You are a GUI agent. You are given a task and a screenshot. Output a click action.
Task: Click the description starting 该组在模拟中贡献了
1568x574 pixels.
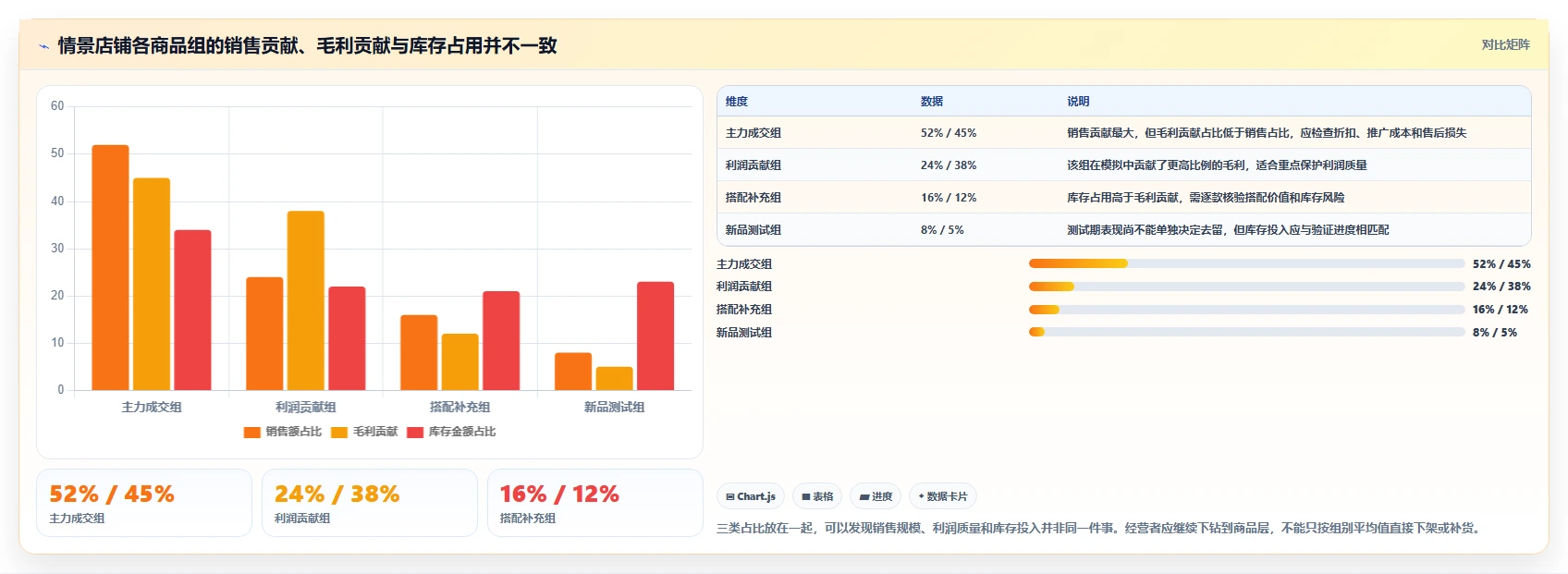pyautogui.click(x=1217, y=165)
